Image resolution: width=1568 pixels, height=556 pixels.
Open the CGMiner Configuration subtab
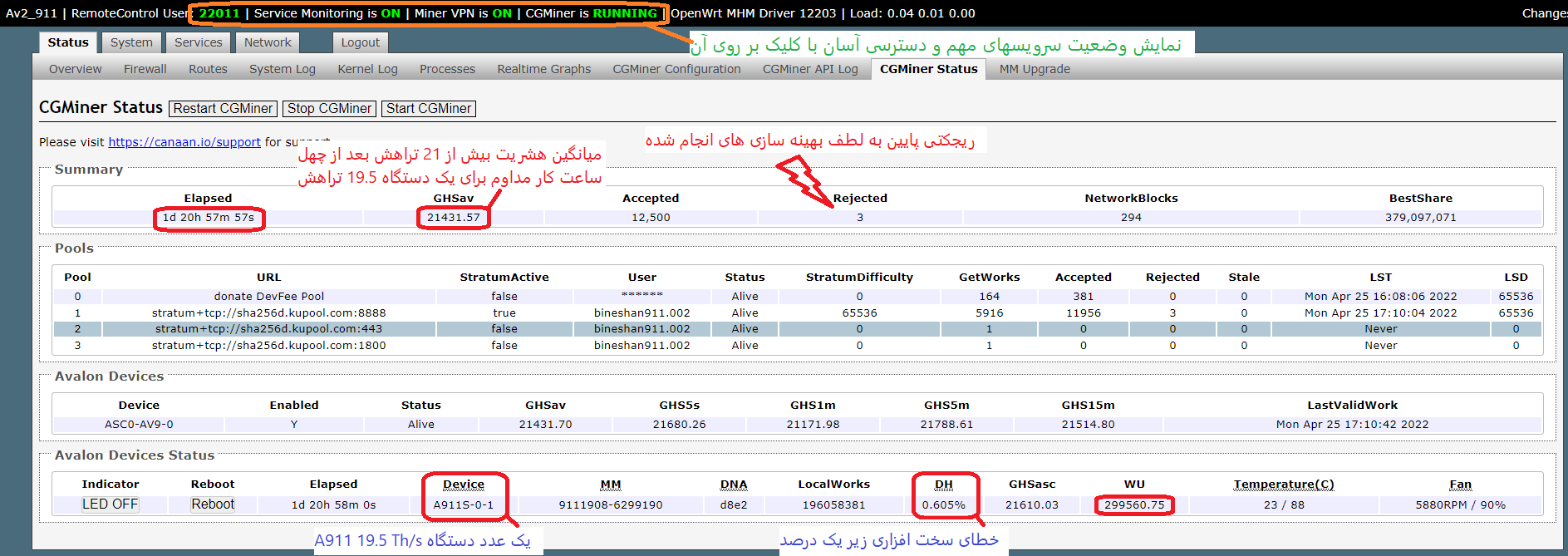(676, 69)
